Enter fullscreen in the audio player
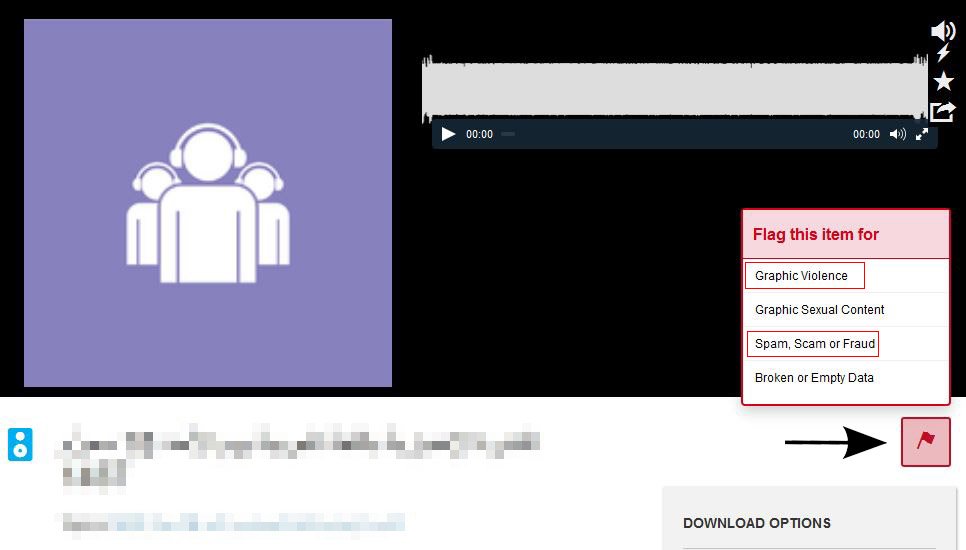Viewport: 966px width, 550px height. [x=922, y=134]
